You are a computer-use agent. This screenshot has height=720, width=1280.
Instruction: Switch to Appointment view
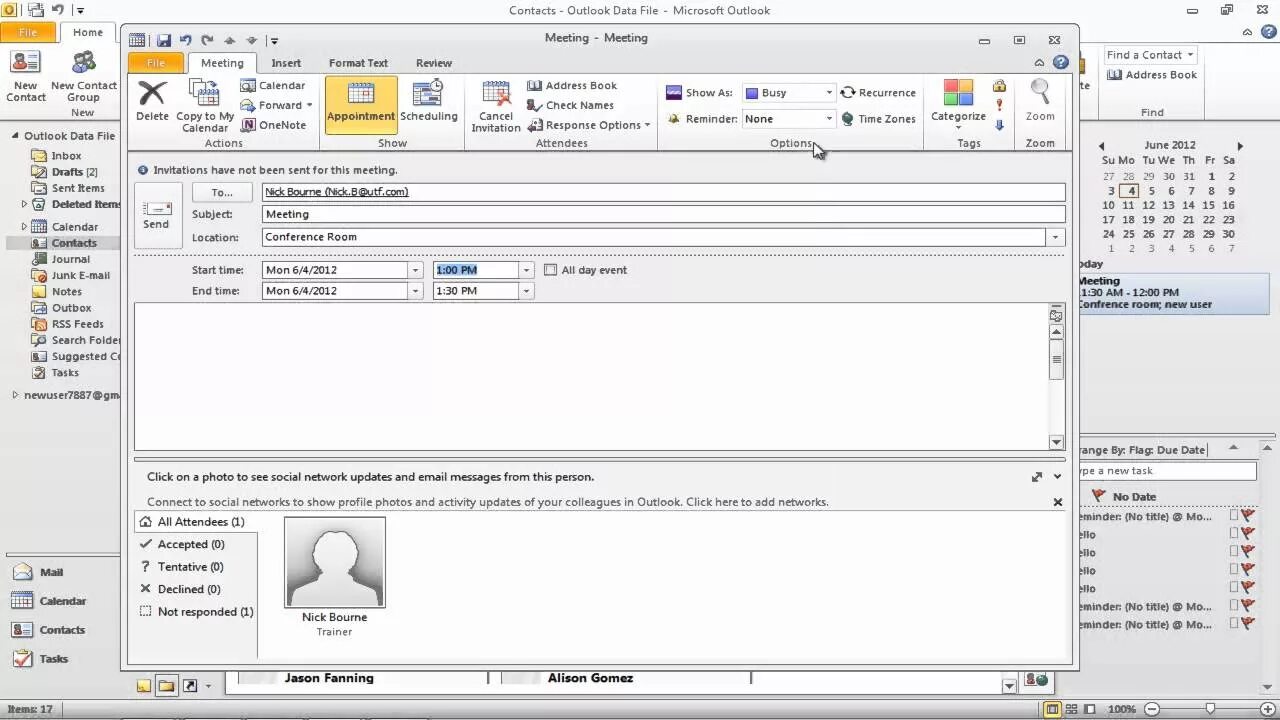pyautogui.click(x=361, y=105)
